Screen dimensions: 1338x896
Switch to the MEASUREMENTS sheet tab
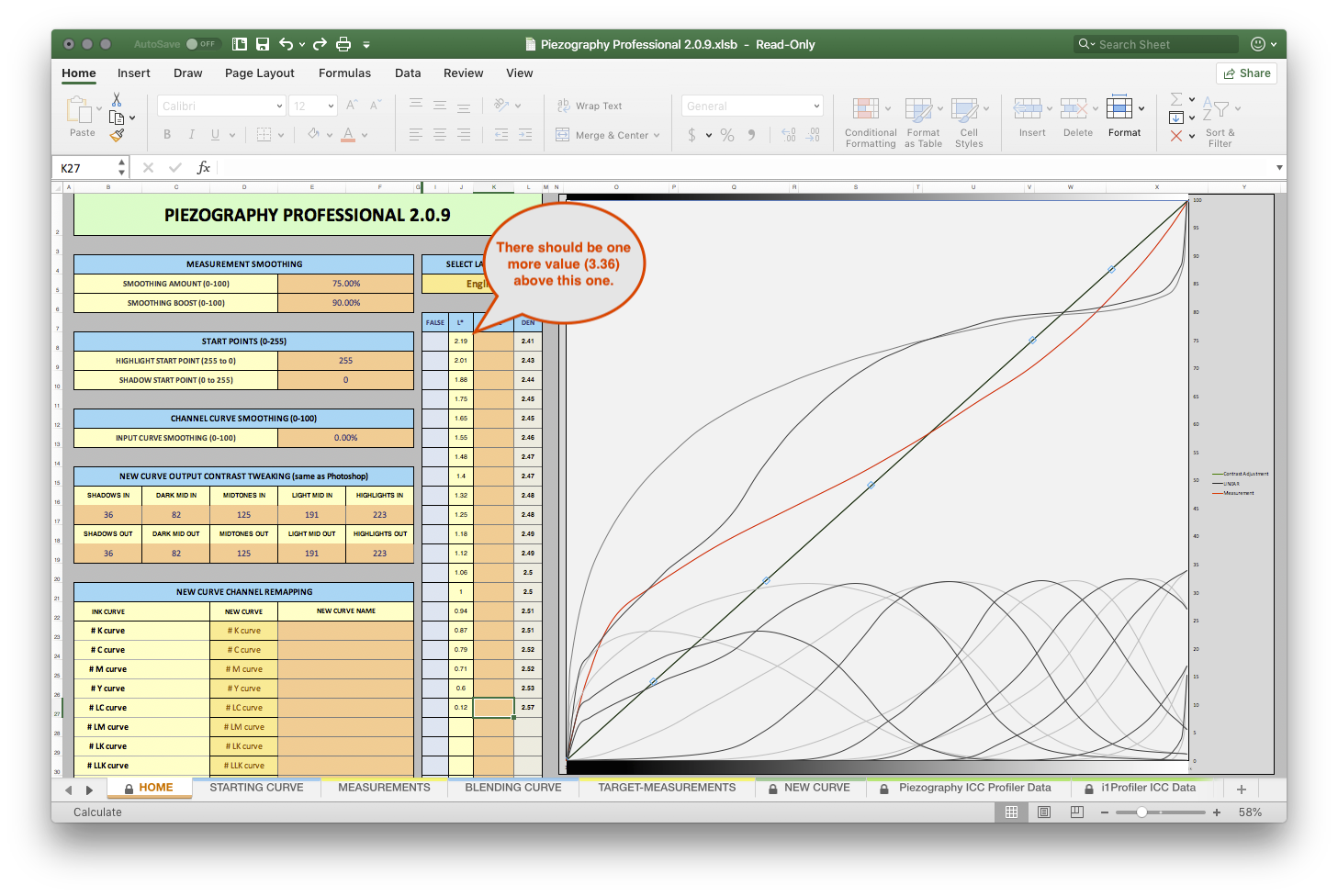click(384, 788)
